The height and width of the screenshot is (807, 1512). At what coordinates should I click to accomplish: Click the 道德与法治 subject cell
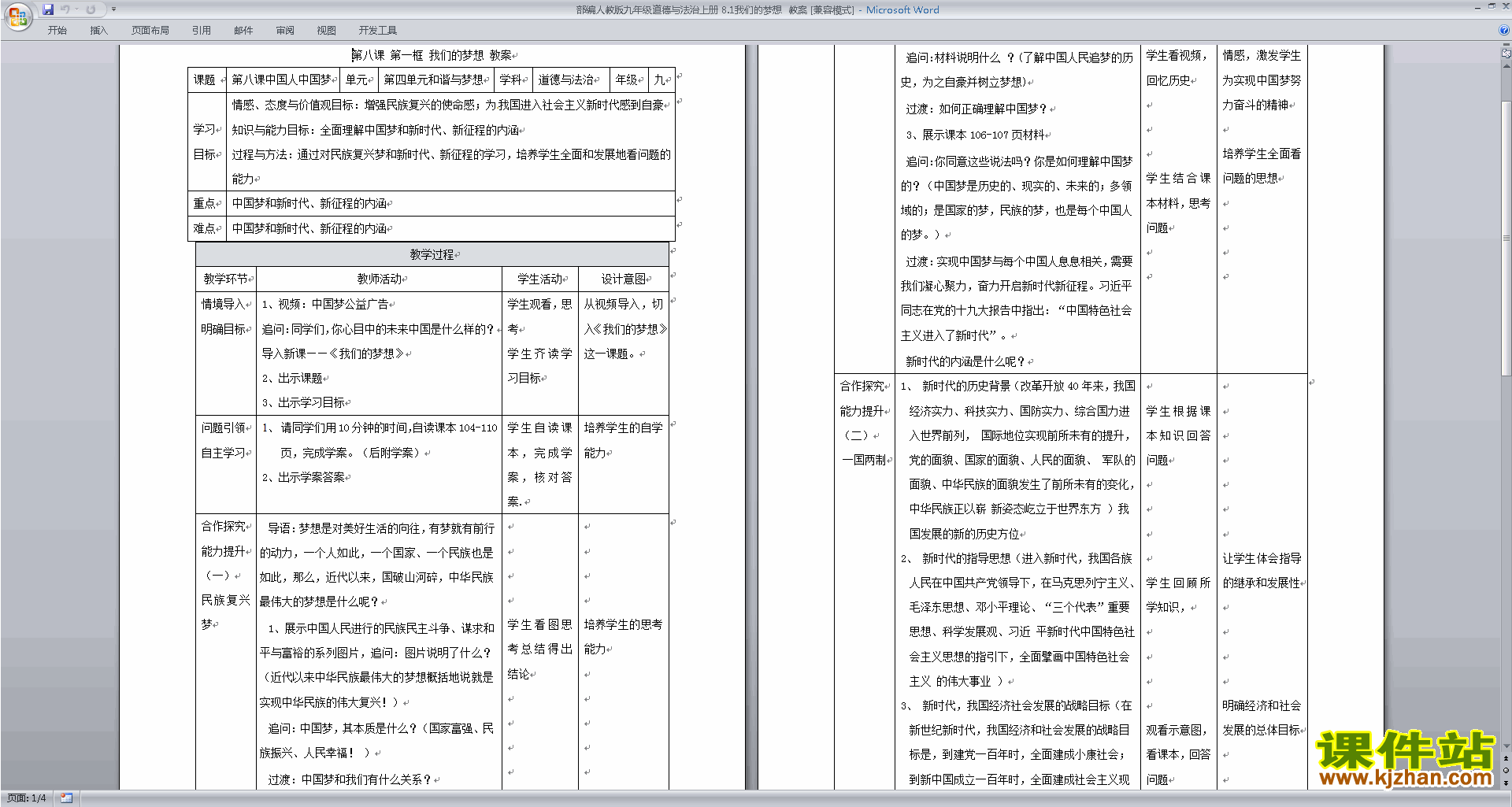tap(571, 80)
